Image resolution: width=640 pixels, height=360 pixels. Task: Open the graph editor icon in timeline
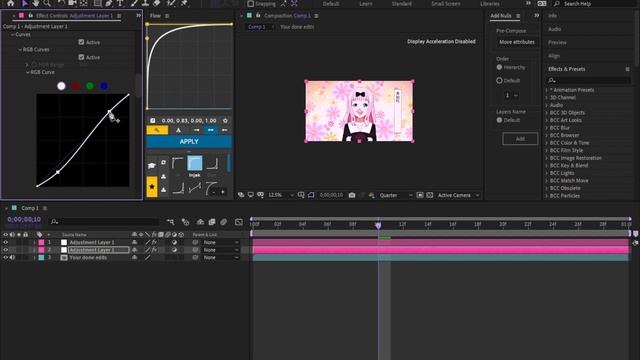click(239, 222)
